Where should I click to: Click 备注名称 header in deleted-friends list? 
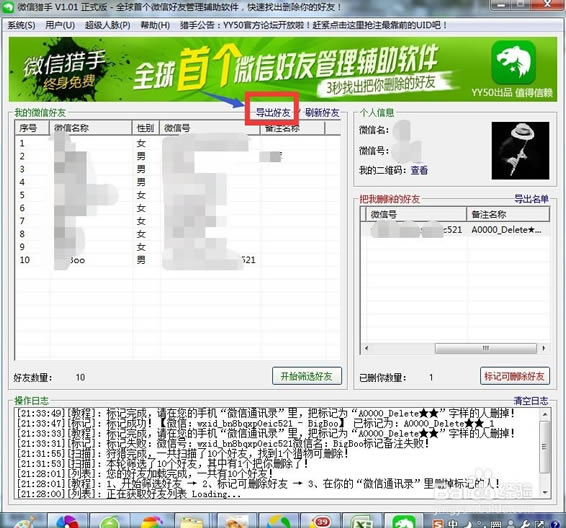[508, 214]
